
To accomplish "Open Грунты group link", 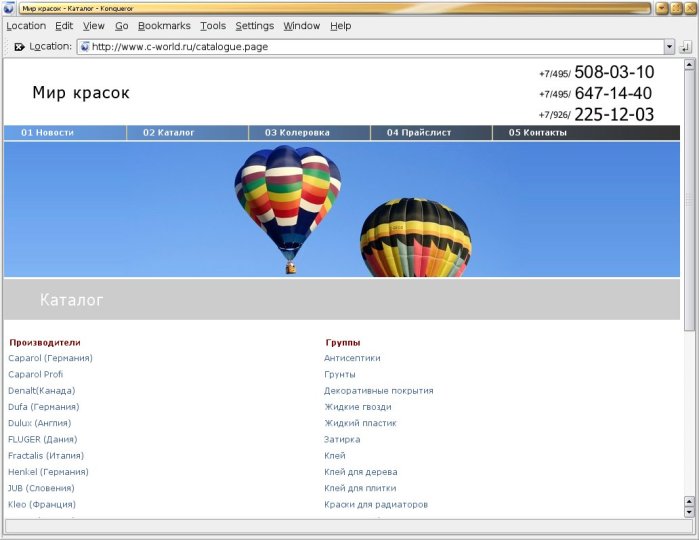I will 340,375.
